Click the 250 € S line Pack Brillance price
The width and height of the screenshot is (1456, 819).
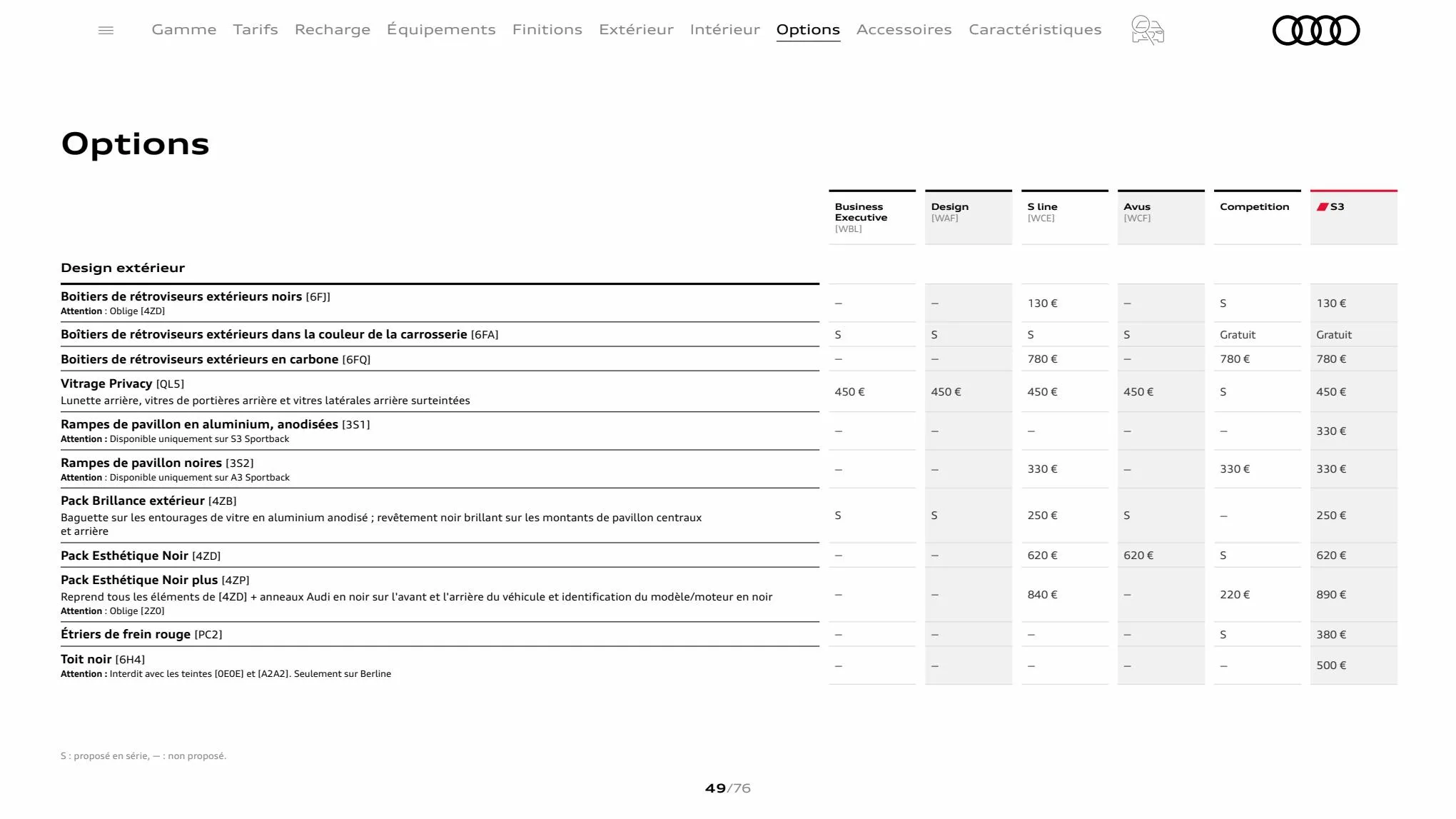[x=1042, y=516]
